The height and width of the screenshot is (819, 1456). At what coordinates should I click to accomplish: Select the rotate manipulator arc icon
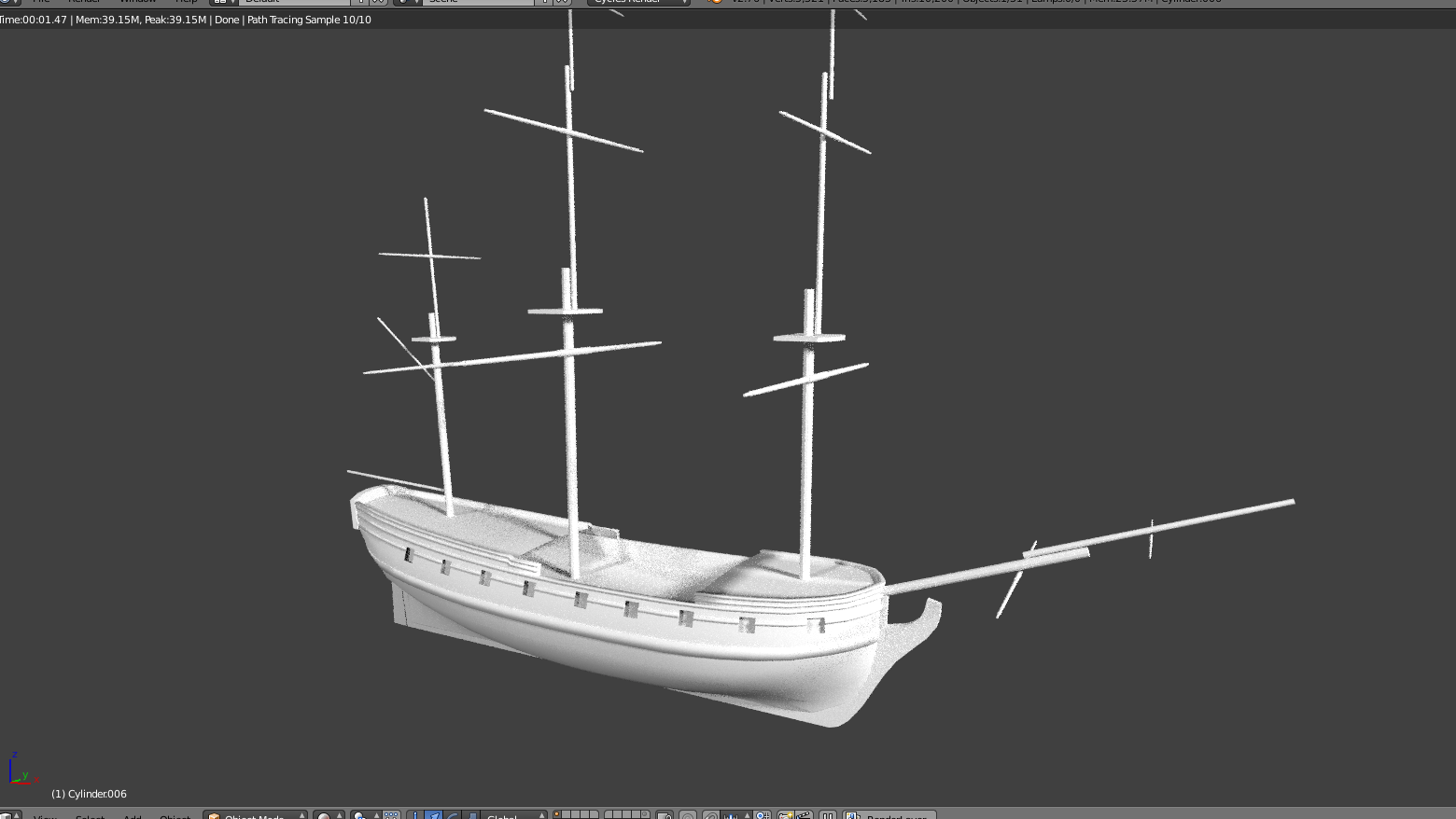pos(452,815)
